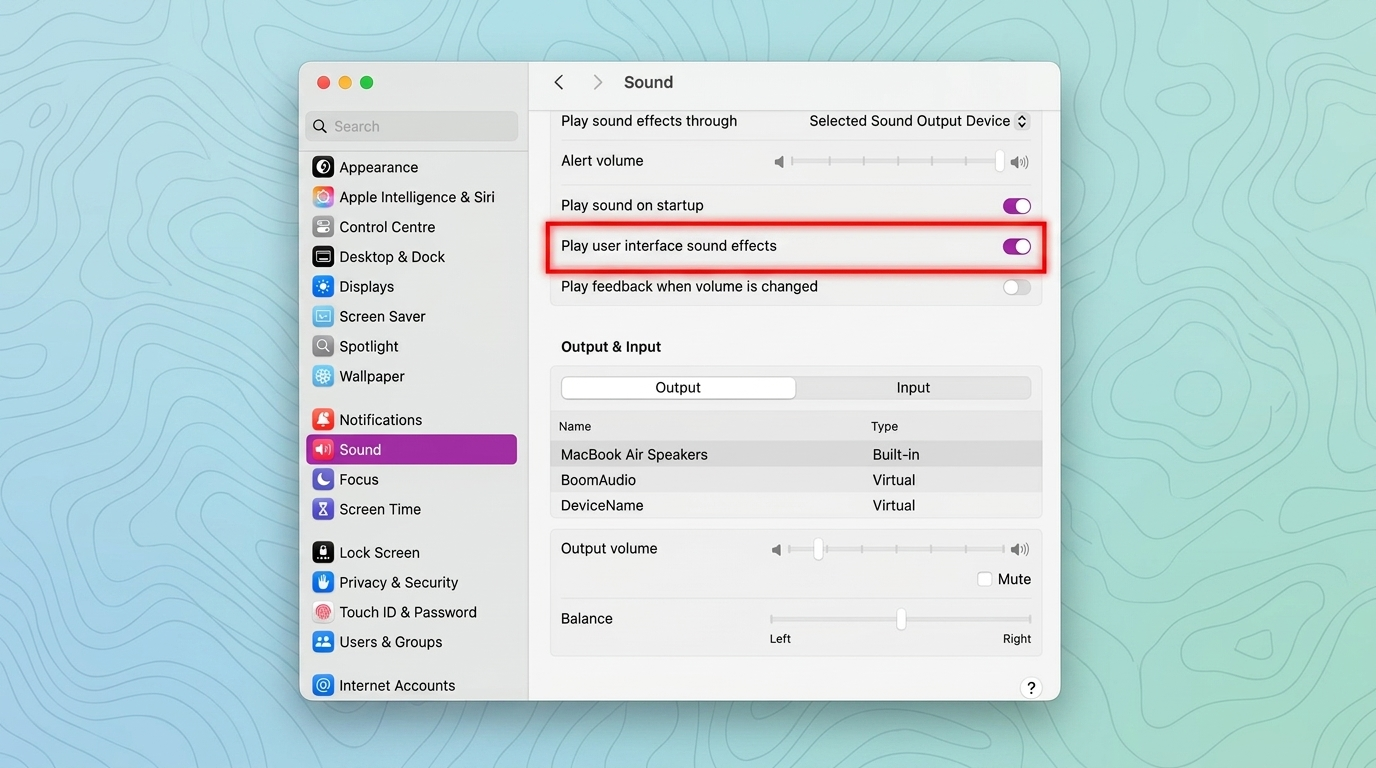Click alert volume loud speaker icon
This screenshot has height=768, width=1376.
pos(1020,162)
